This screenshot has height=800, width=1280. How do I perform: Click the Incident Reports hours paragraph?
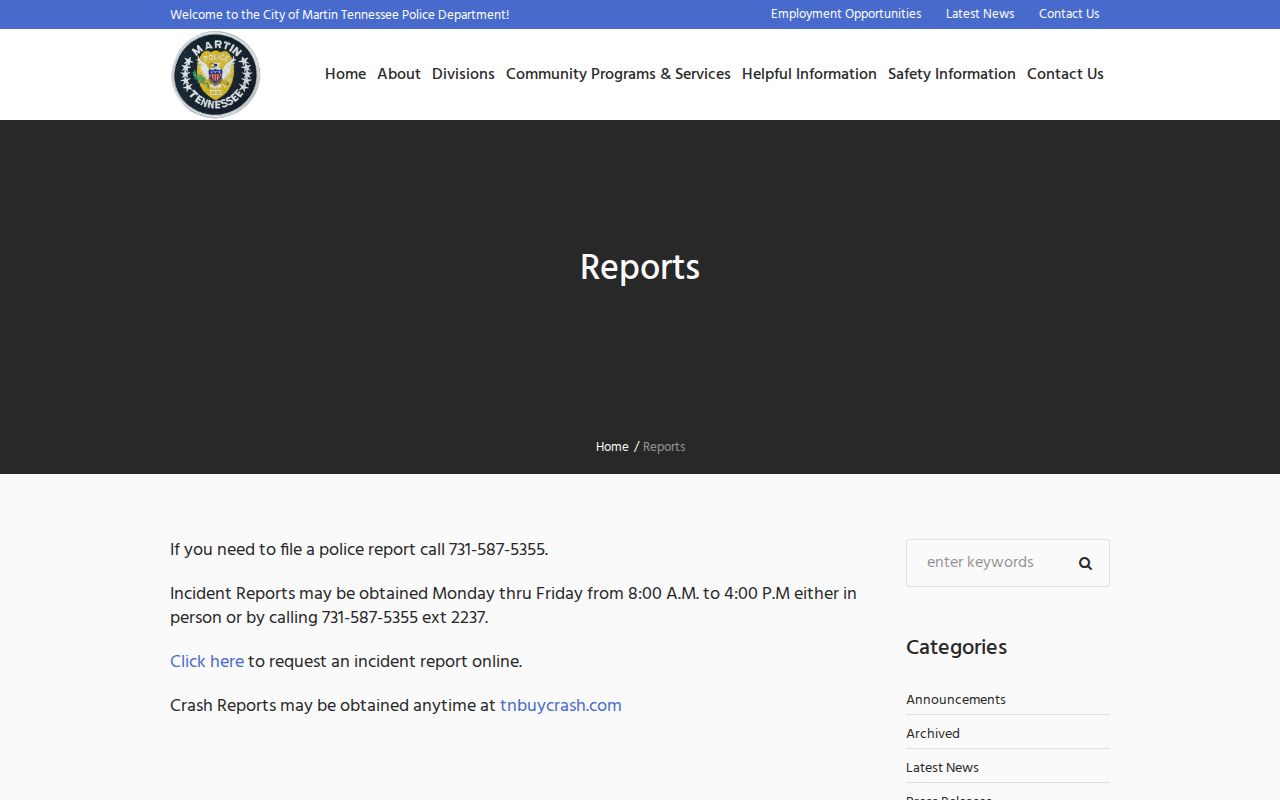tap(513, 605)
